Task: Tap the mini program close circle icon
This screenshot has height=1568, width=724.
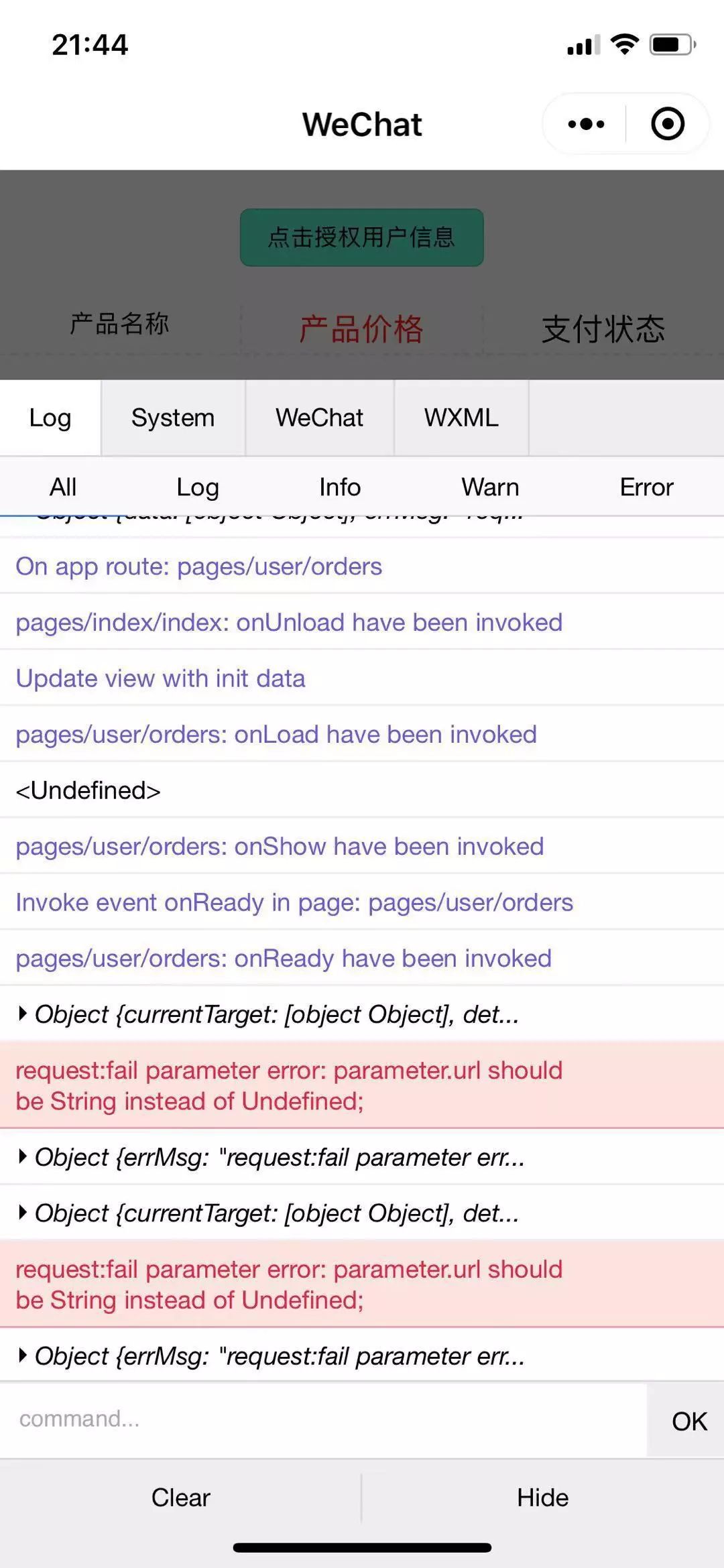Action: click(x=668, y=124)
